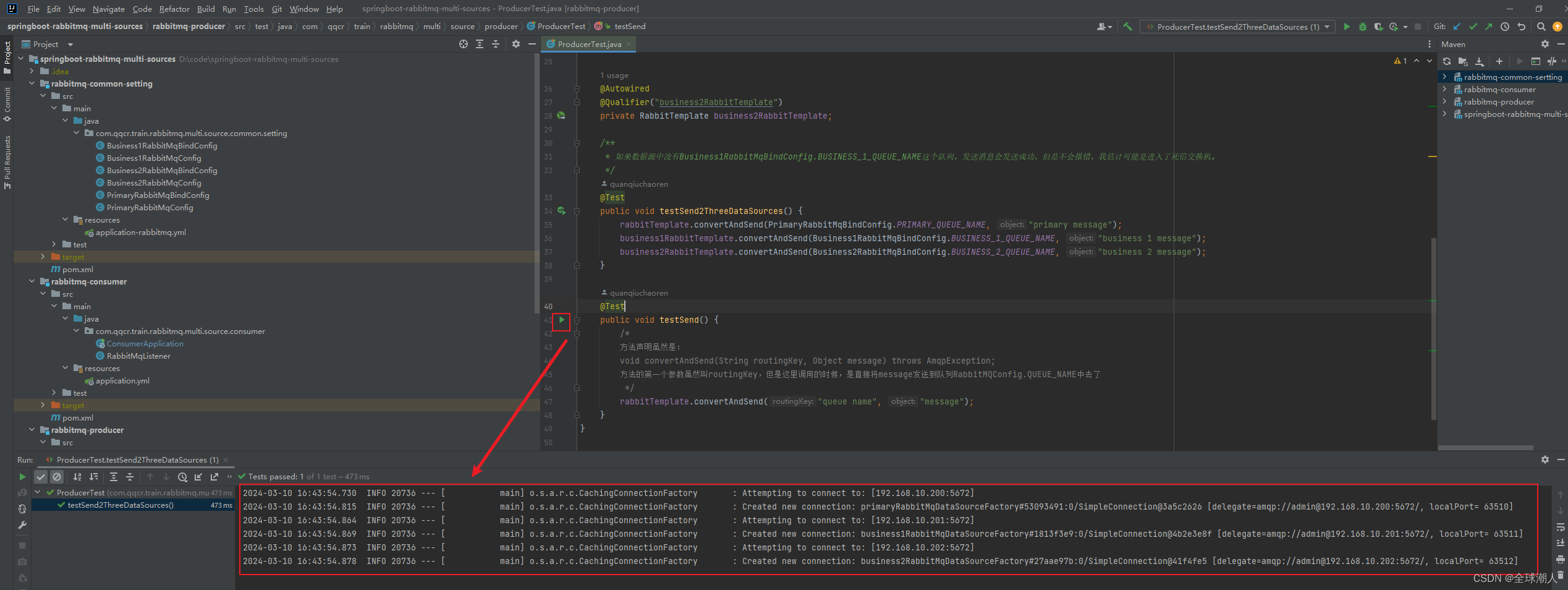Open the Git menu
The width and height of the screenshot is (1568, 590).
click(x=277, y=9)
